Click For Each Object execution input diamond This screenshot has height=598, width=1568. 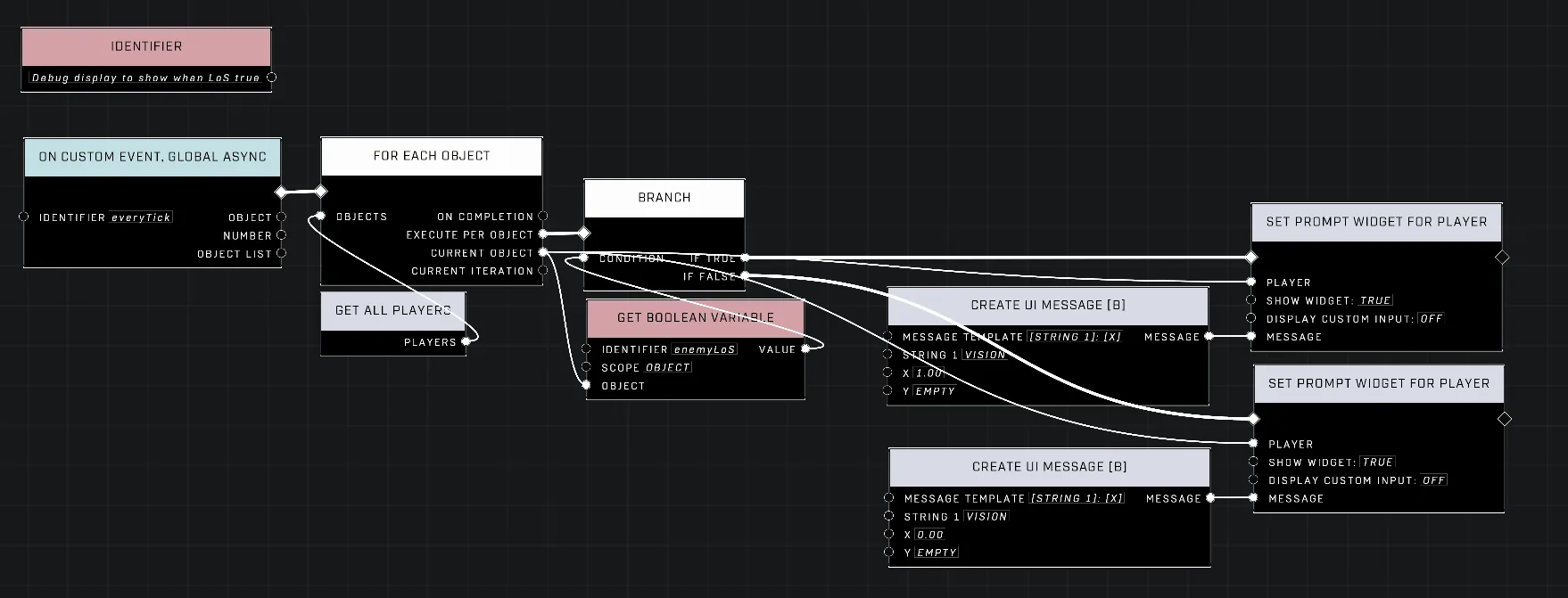pos(321,191)
